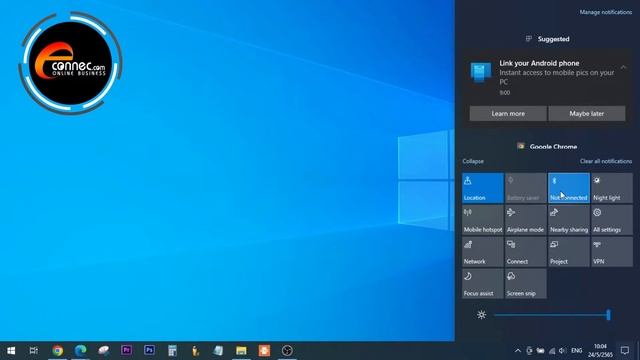The image size is (640, 360).
Task: Toggle the Location quick action tile
Action: pos(482,188)
